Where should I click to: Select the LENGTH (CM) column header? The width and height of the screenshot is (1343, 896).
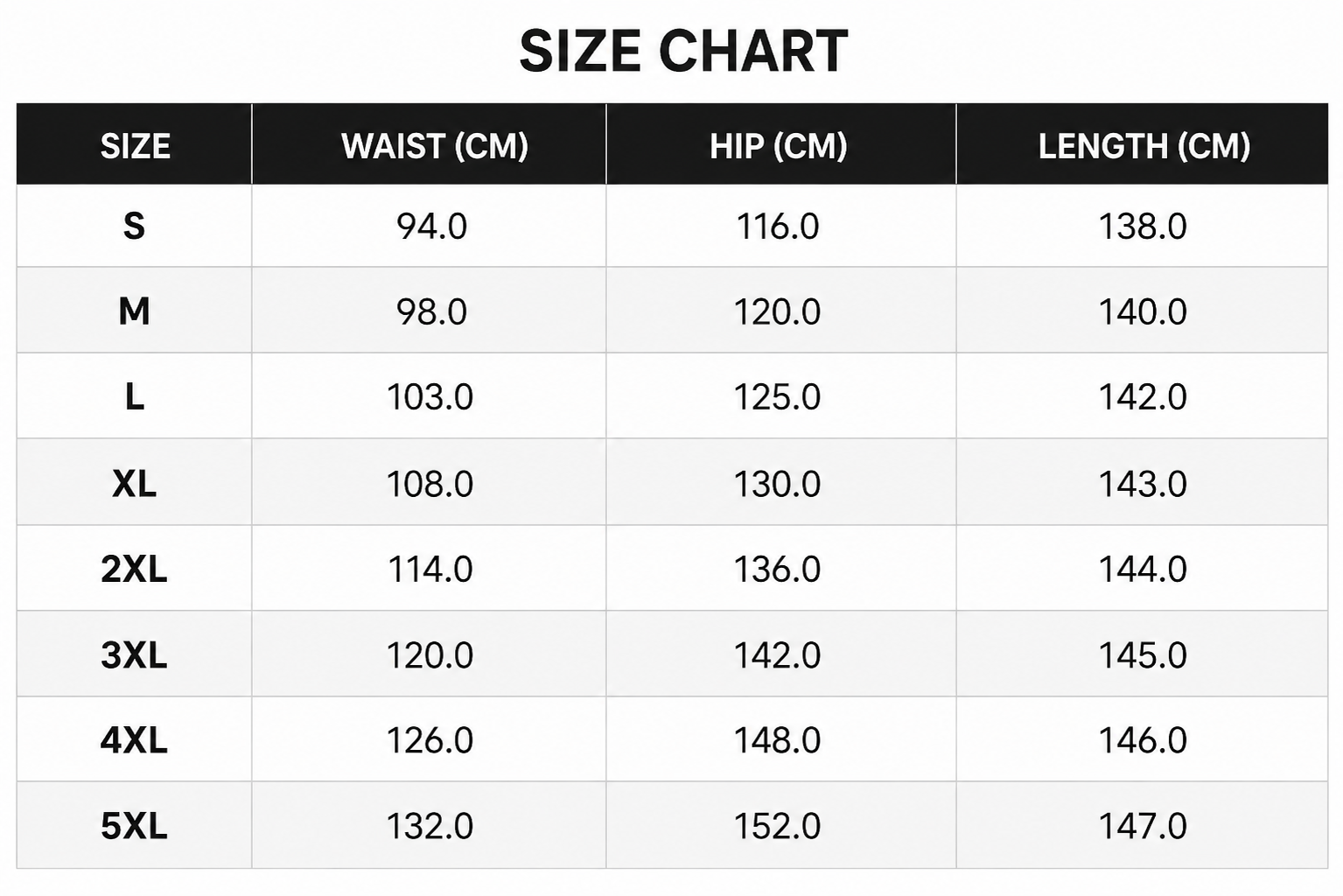[1144, 145]
